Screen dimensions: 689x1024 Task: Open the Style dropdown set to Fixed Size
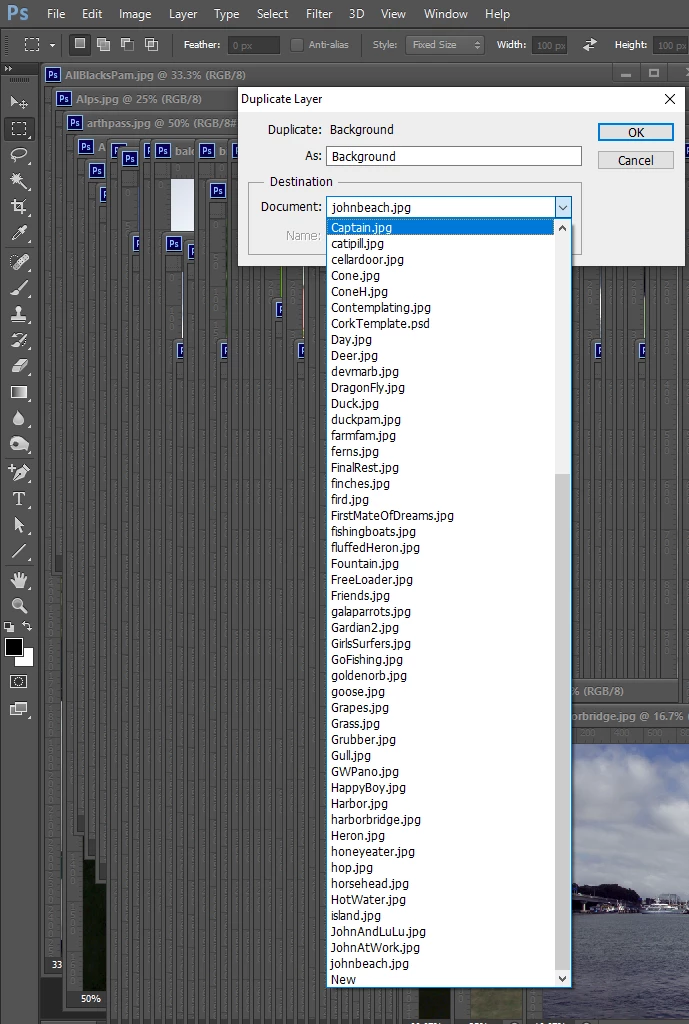(x=444, y=45)
